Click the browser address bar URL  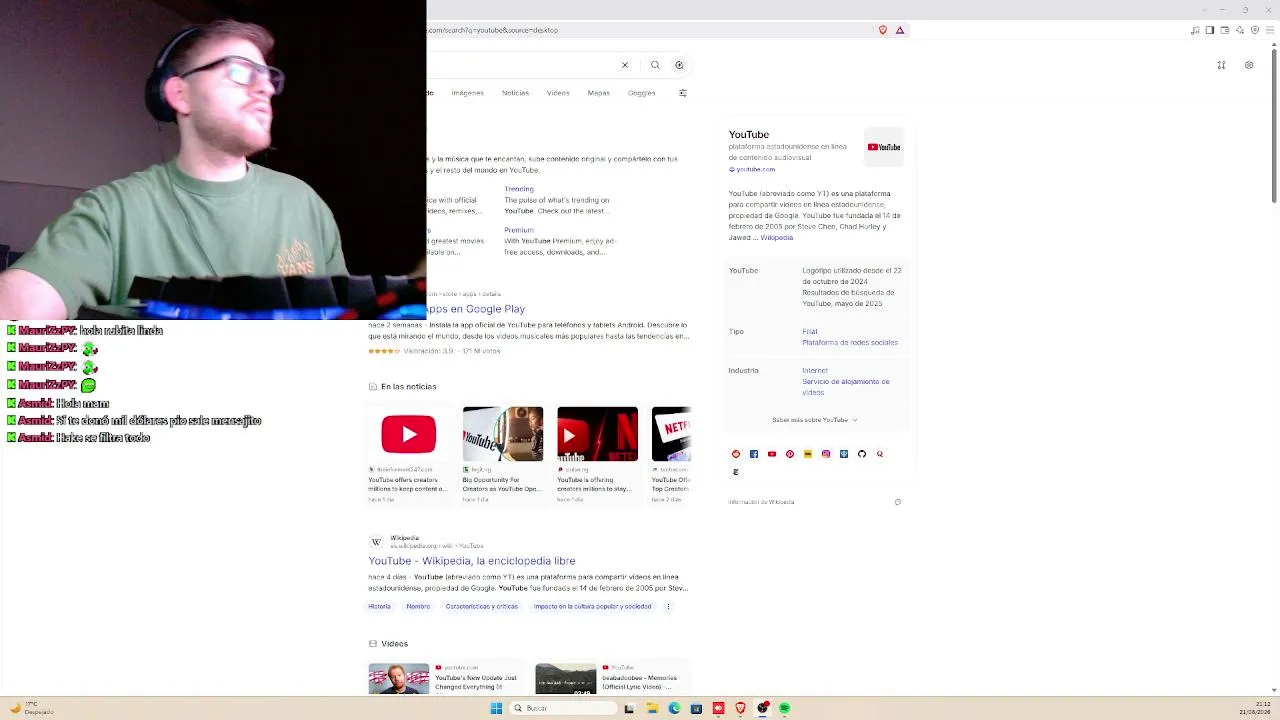click(493, 30)
